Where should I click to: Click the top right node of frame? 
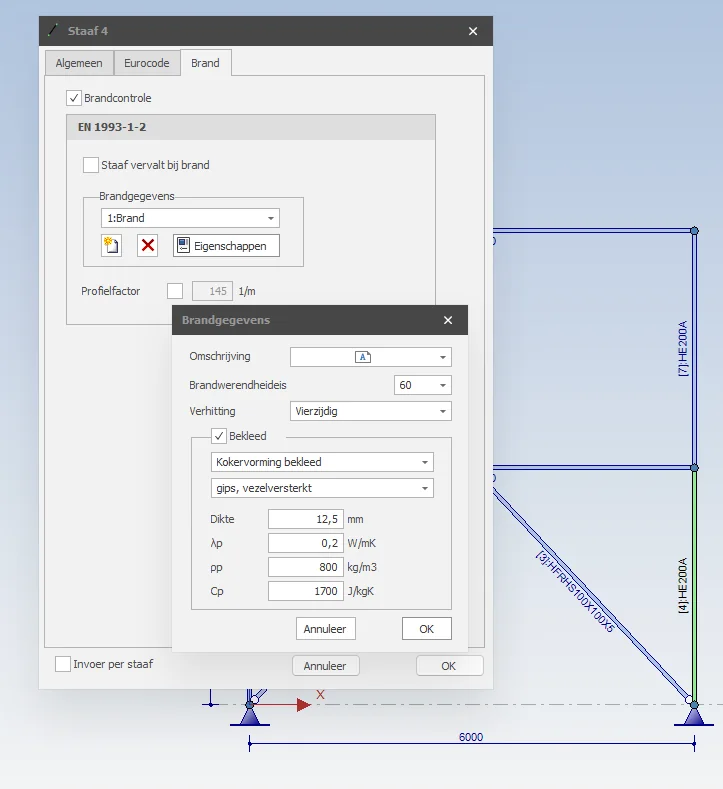tap(694, 230)
